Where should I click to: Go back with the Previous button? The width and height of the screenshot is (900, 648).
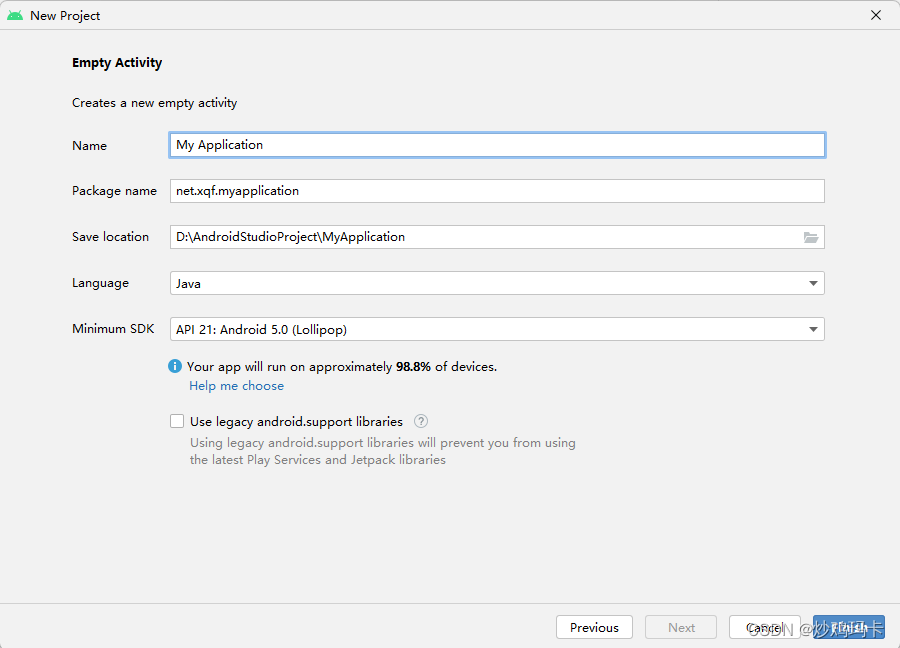click(594, 627)
